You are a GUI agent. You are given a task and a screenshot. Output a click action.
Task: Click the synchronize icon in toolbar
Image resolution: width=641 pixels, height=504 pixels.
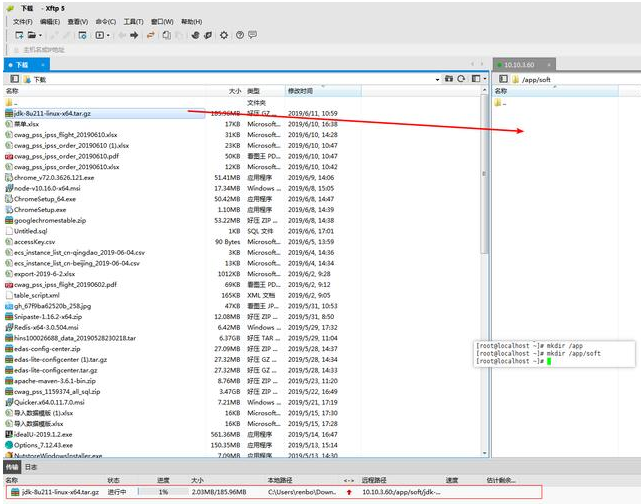pyautogui.click(x=151, y=34)
